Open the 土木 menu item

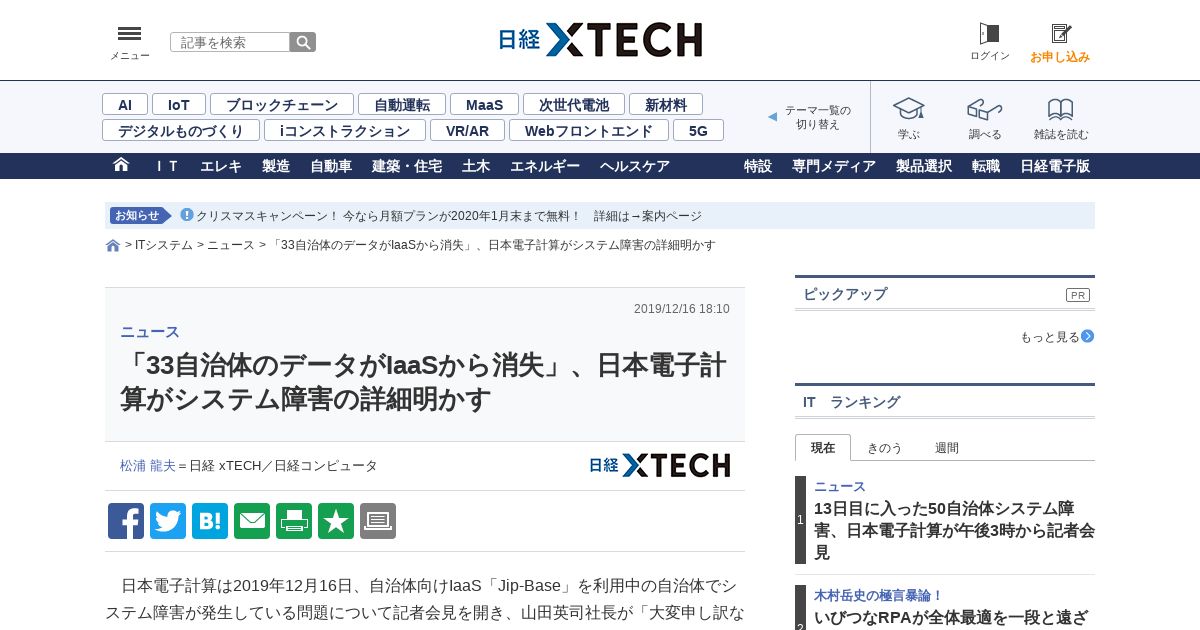[476, 166]
